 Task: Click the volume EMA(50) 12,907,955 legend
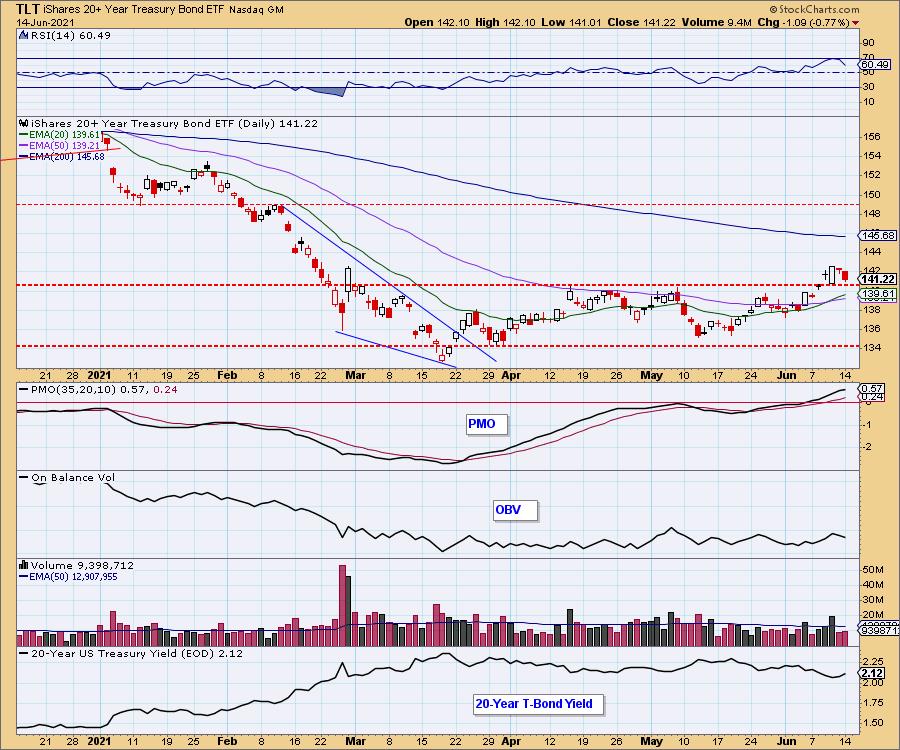point(68,577)
